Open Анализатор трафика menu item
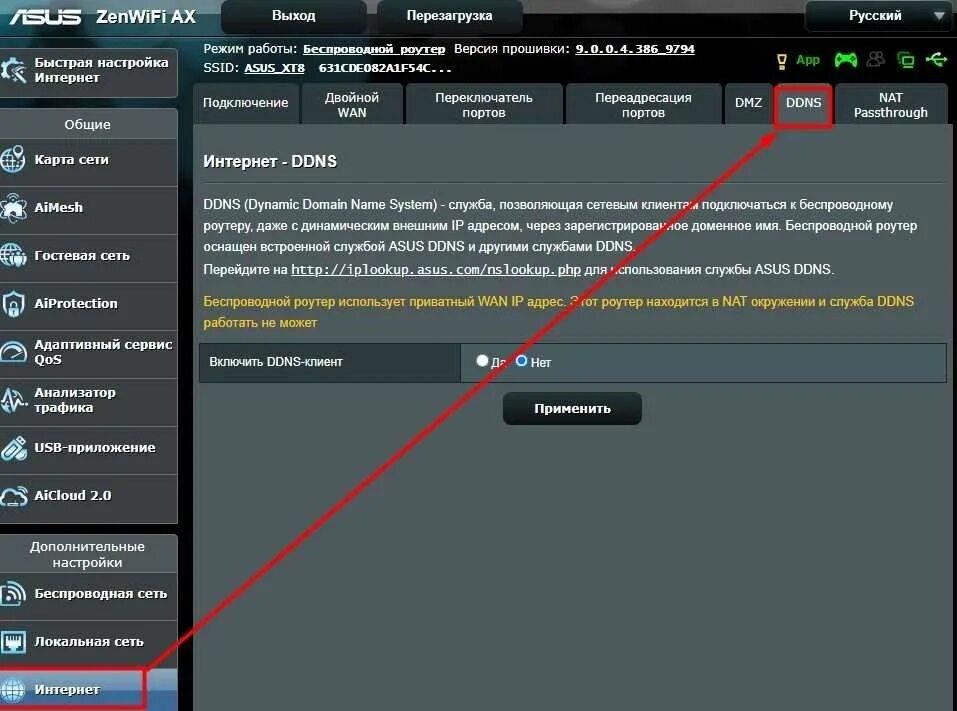Screen dimensions: 957x711 point(88,400)
